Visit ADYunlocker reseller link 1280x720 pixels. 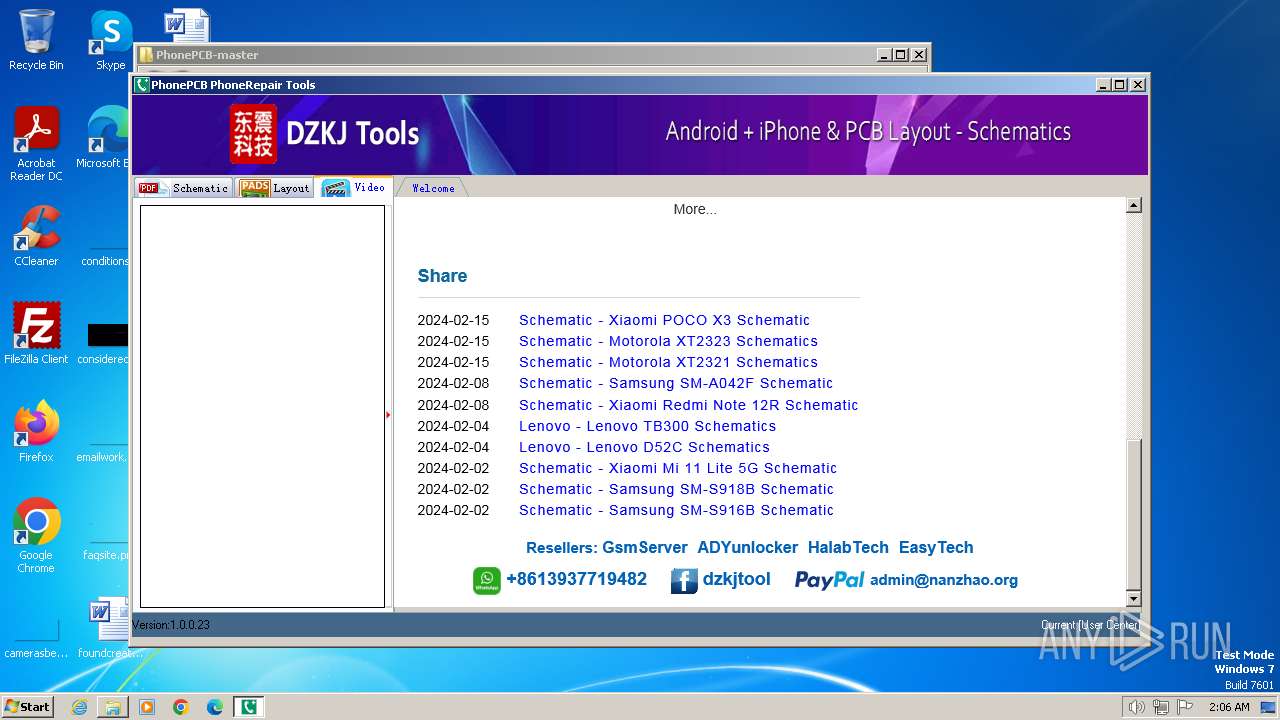pyautogui.click(x=748, y=547)
